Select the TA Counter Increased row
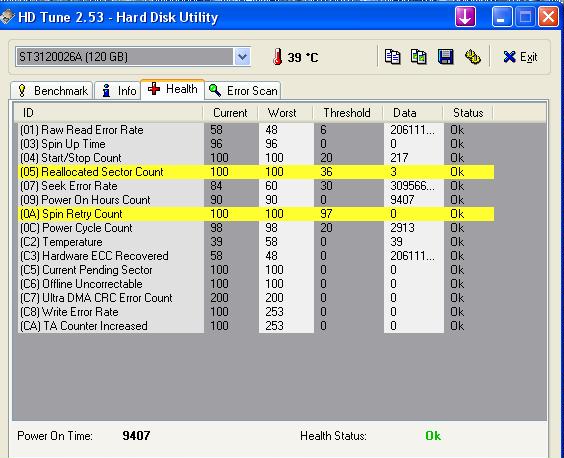The width and height of the screenshot is (564, 458). tap(256, 326)
